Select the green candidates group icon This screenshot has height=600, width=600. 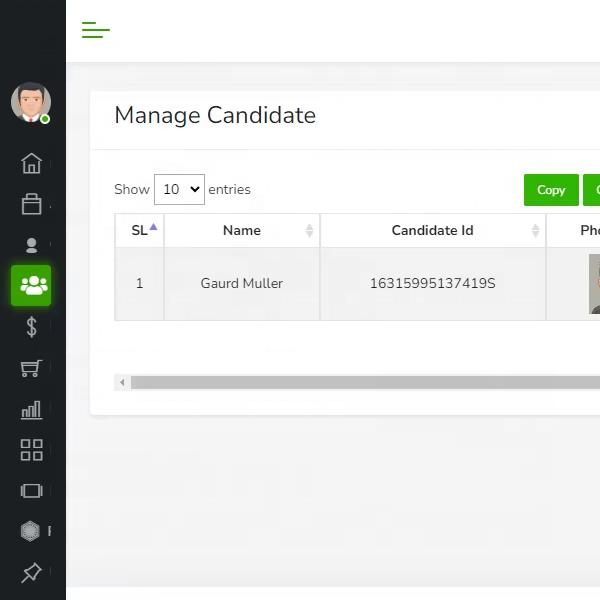32,286
